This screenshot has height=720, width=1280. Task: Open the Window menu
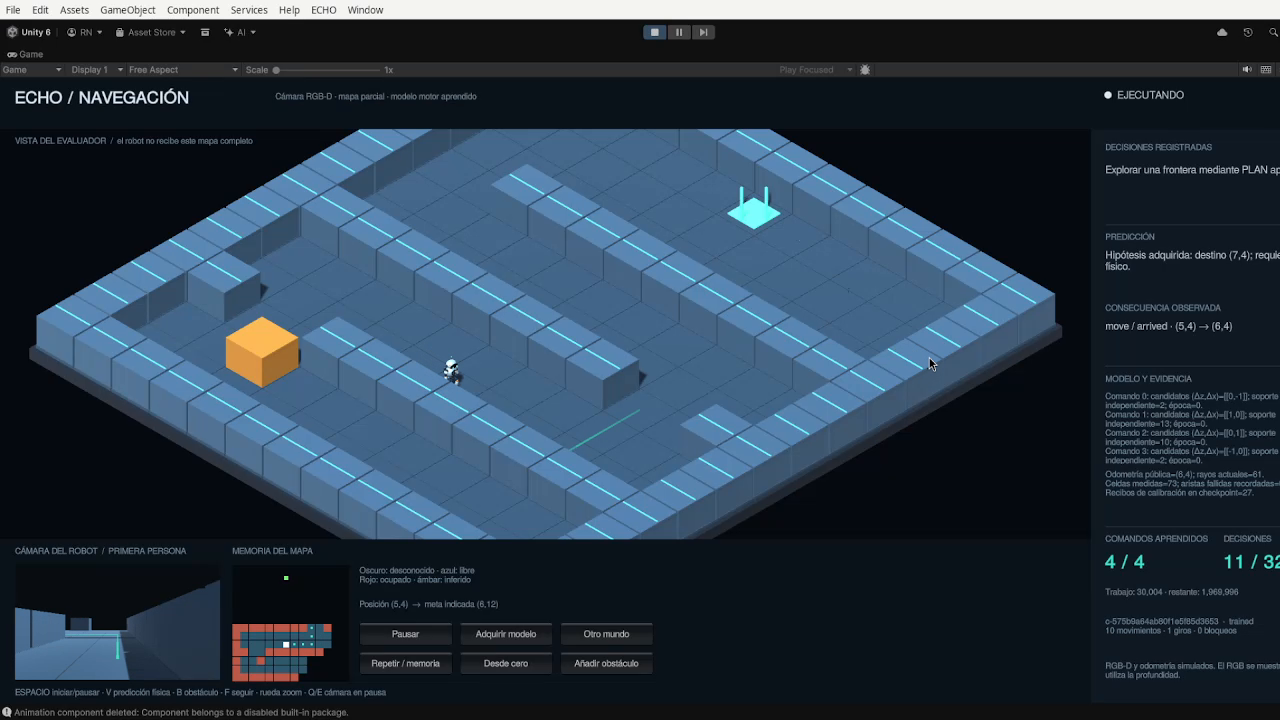365,10
